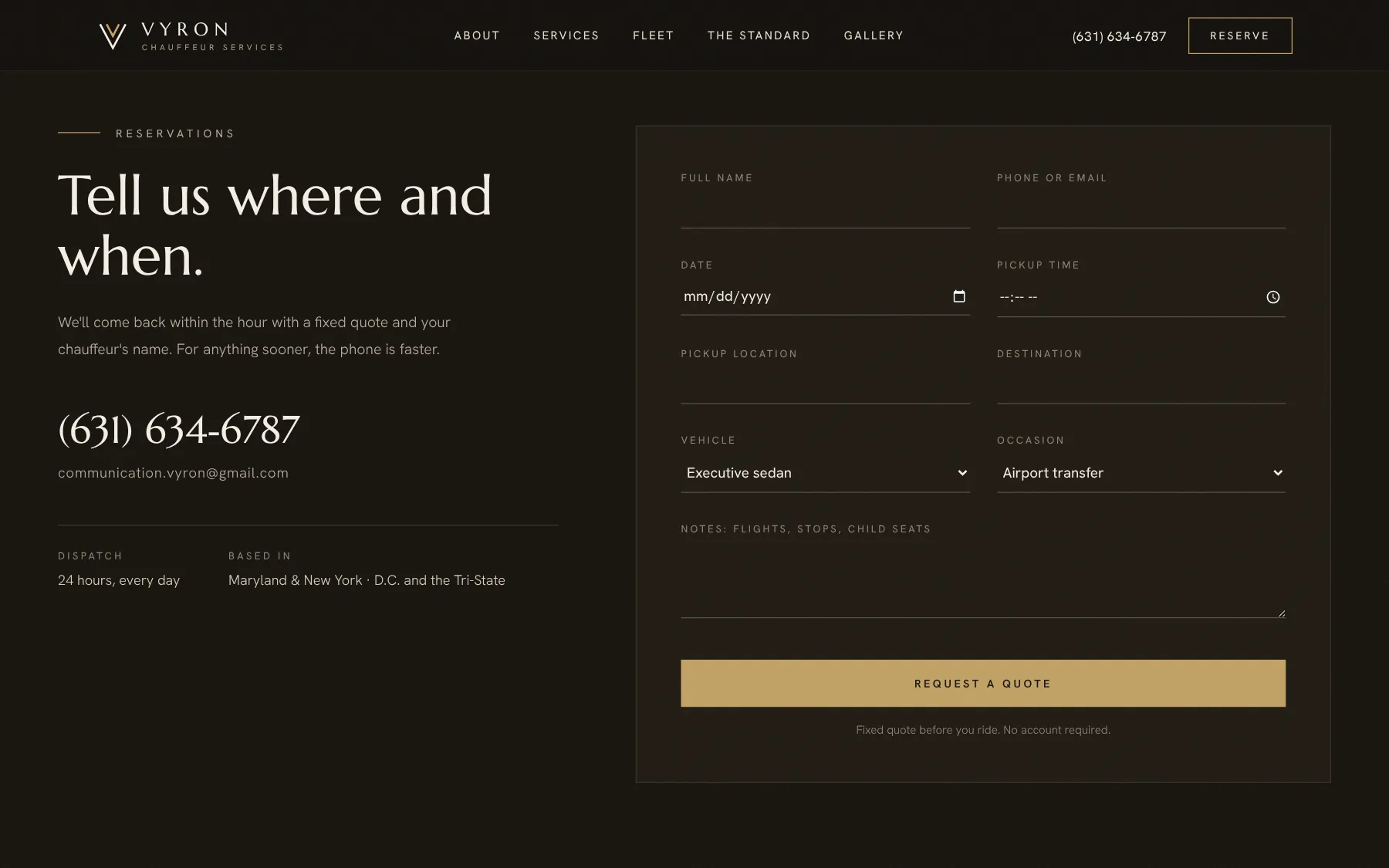Expand the Occasion dropdown chevron
Viewport: 1389px width, 868px height.
click(x=1278, y=473)
